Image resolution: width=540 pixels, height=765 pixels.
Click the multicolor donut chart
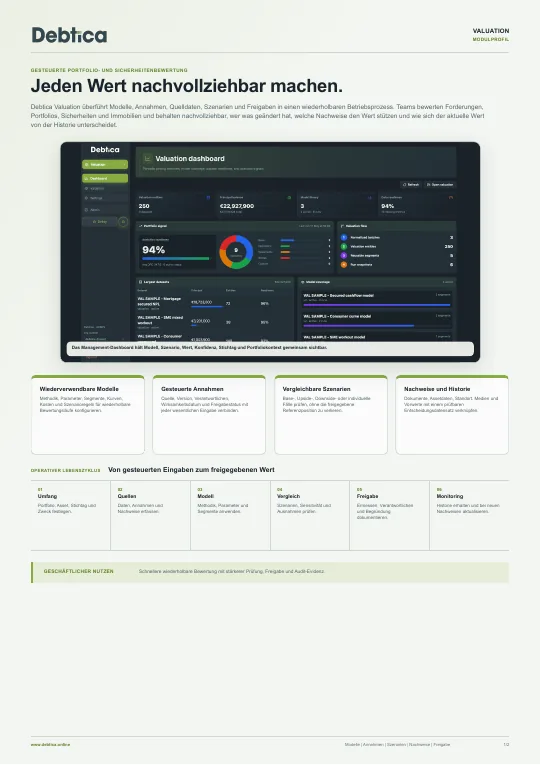[236, 252]
